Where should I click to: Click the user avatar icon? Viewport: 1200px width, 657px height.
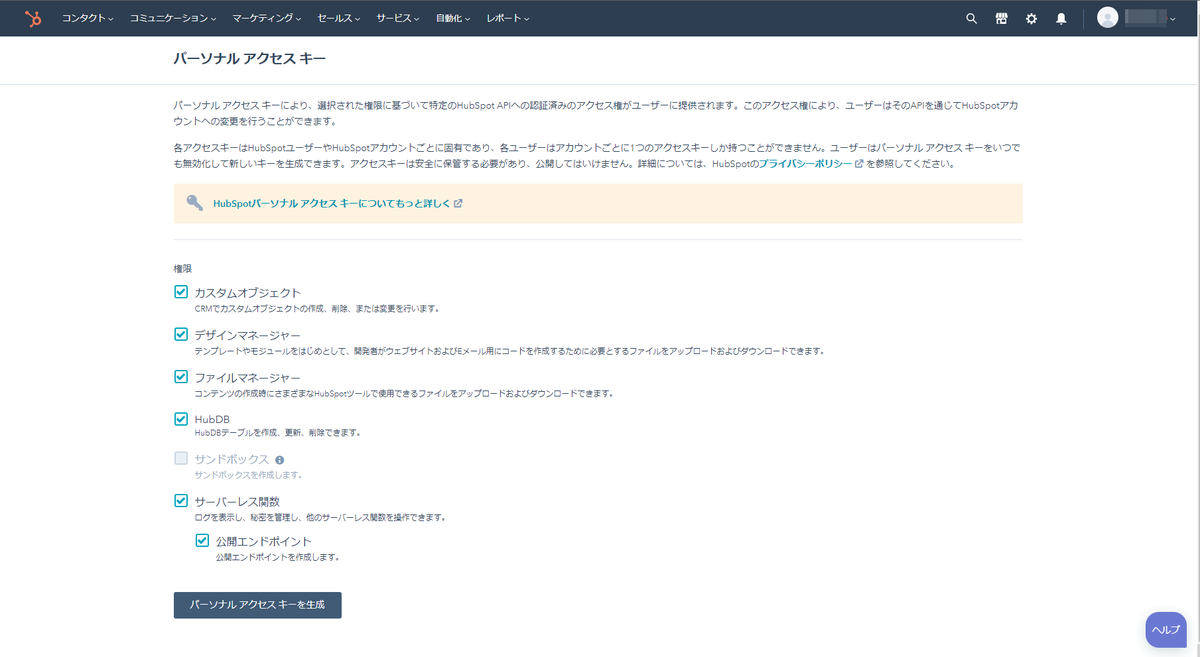point(1107,18)
